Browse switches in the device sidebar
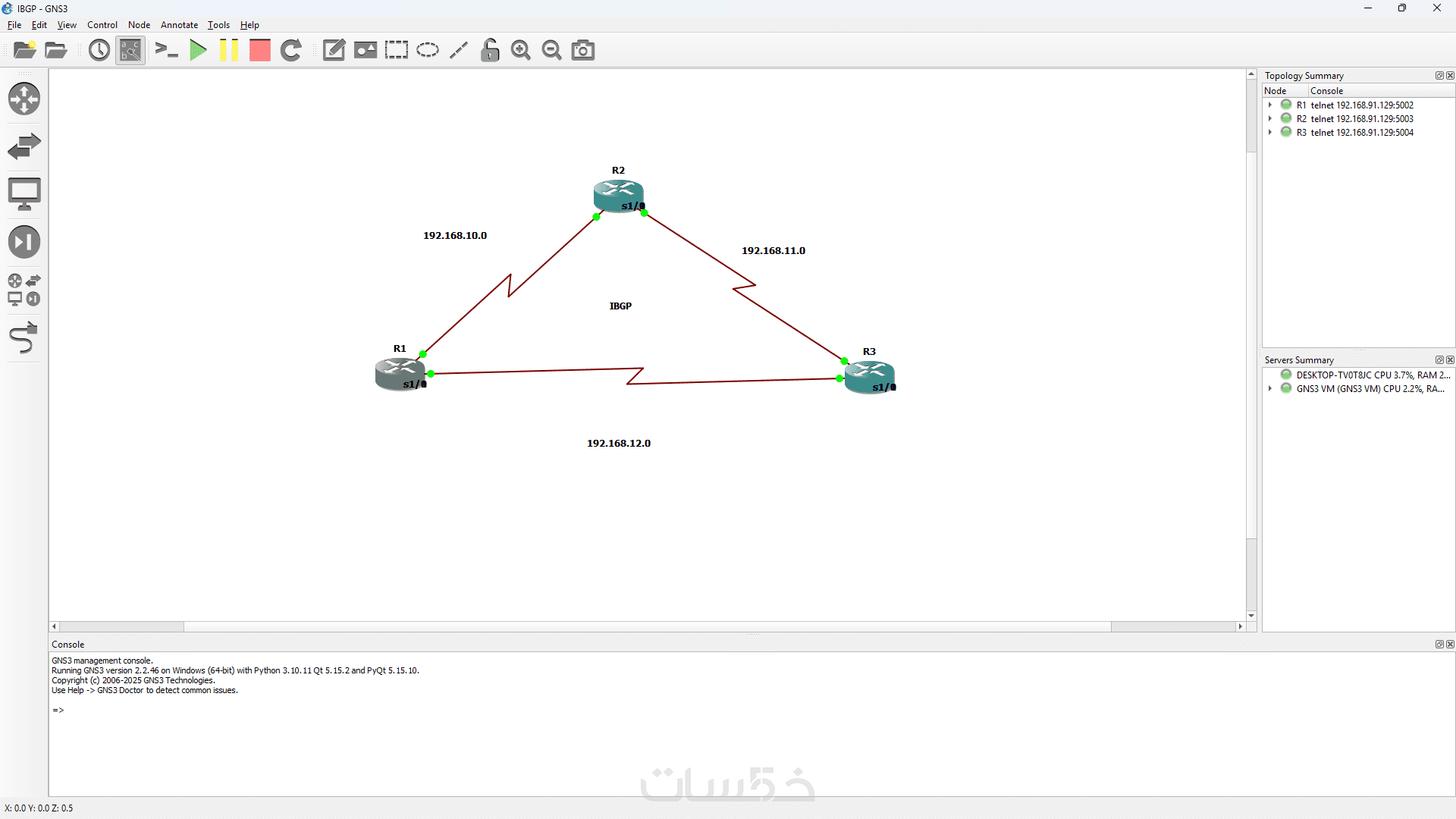The image size is (1456, 819). [x=24, y=146]
